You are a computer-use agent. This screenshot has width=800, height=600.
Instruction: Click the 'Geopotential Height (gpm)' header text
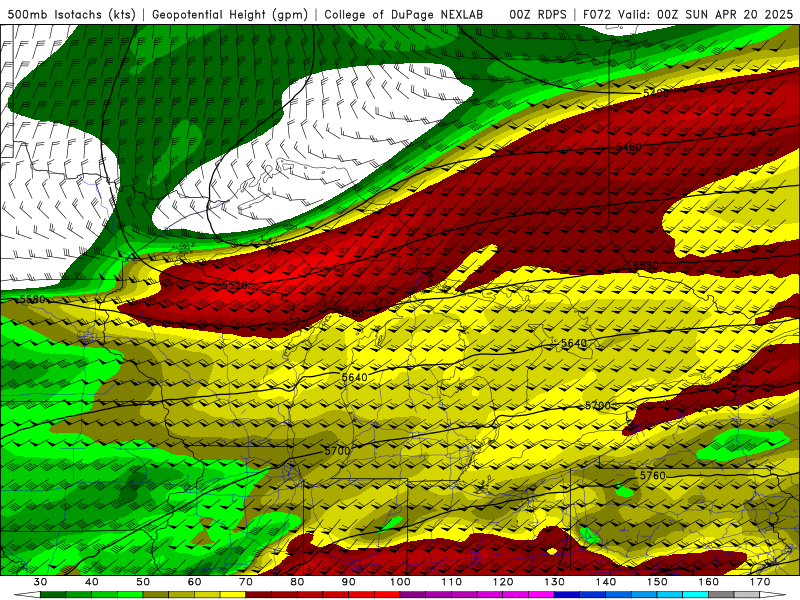click(x=230, y=14)
